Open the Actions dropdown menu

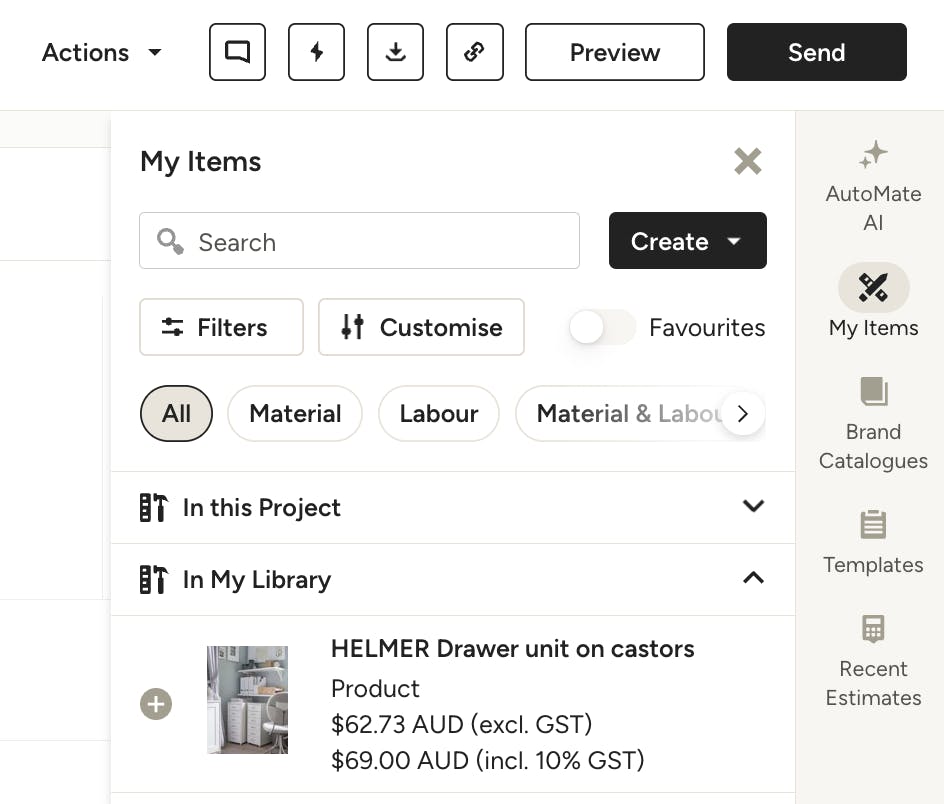(101, 52)
